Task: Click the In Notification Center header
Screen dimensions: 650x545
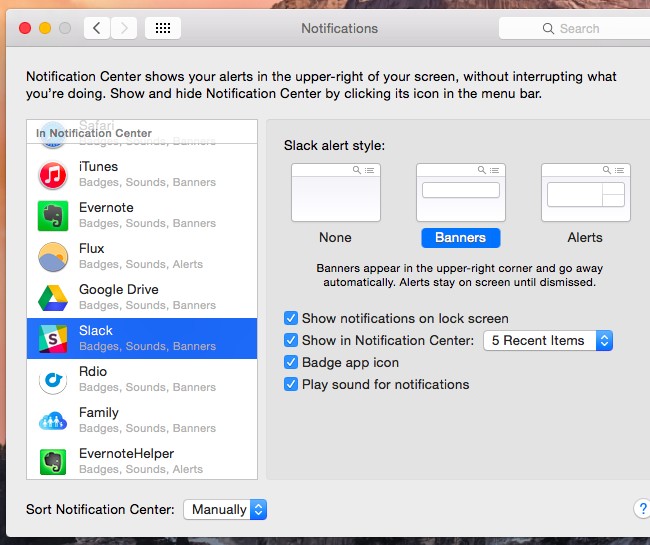Action: tap(94, 133)
